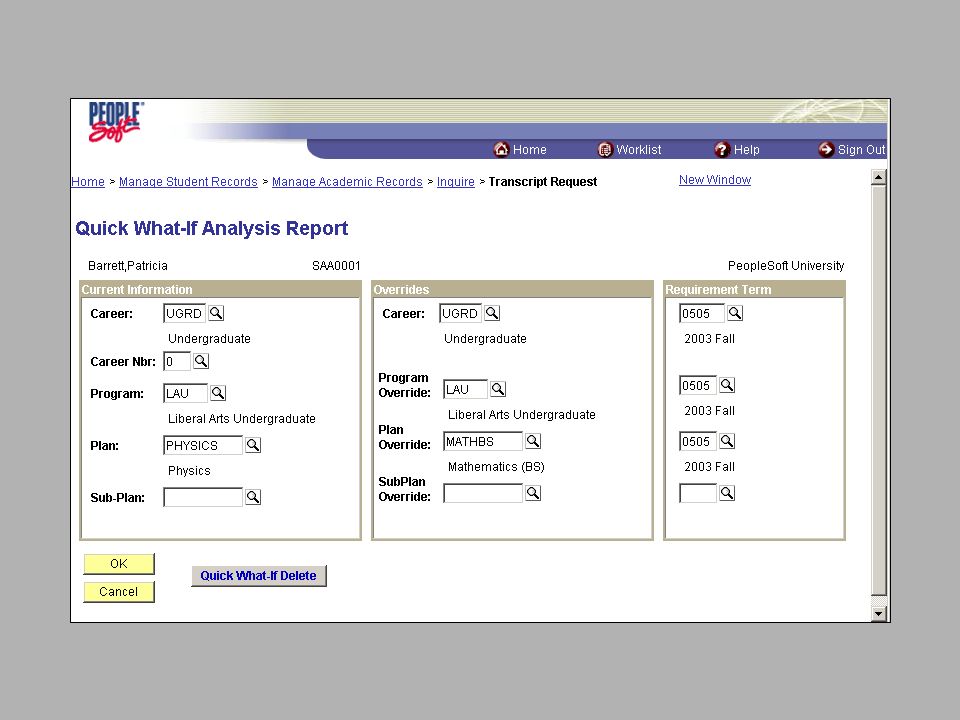Click the PeopleSoft logo
Viewport: 960px width, 720px height.
pos(116,122)
